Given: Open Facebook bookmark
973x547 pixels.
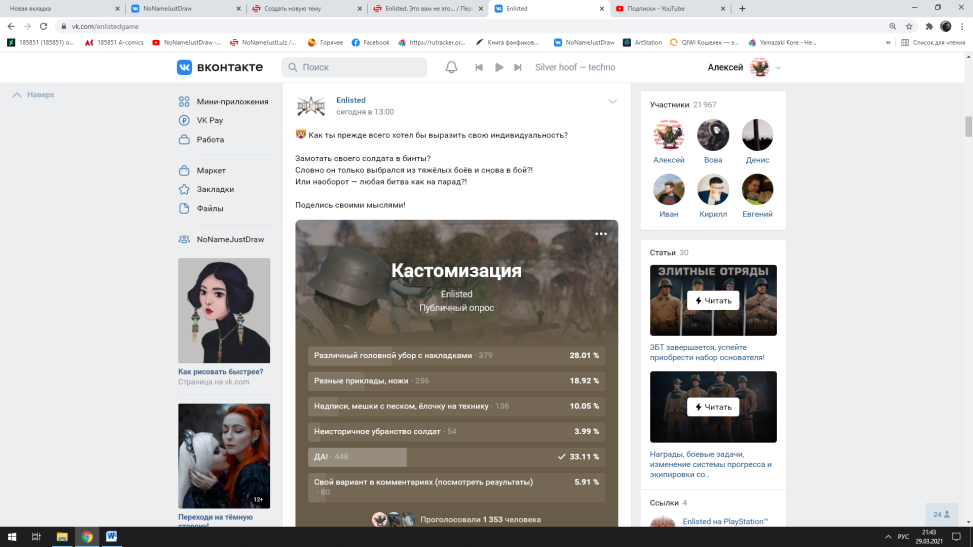Looking at the screenshot, I should coord(370,42).
